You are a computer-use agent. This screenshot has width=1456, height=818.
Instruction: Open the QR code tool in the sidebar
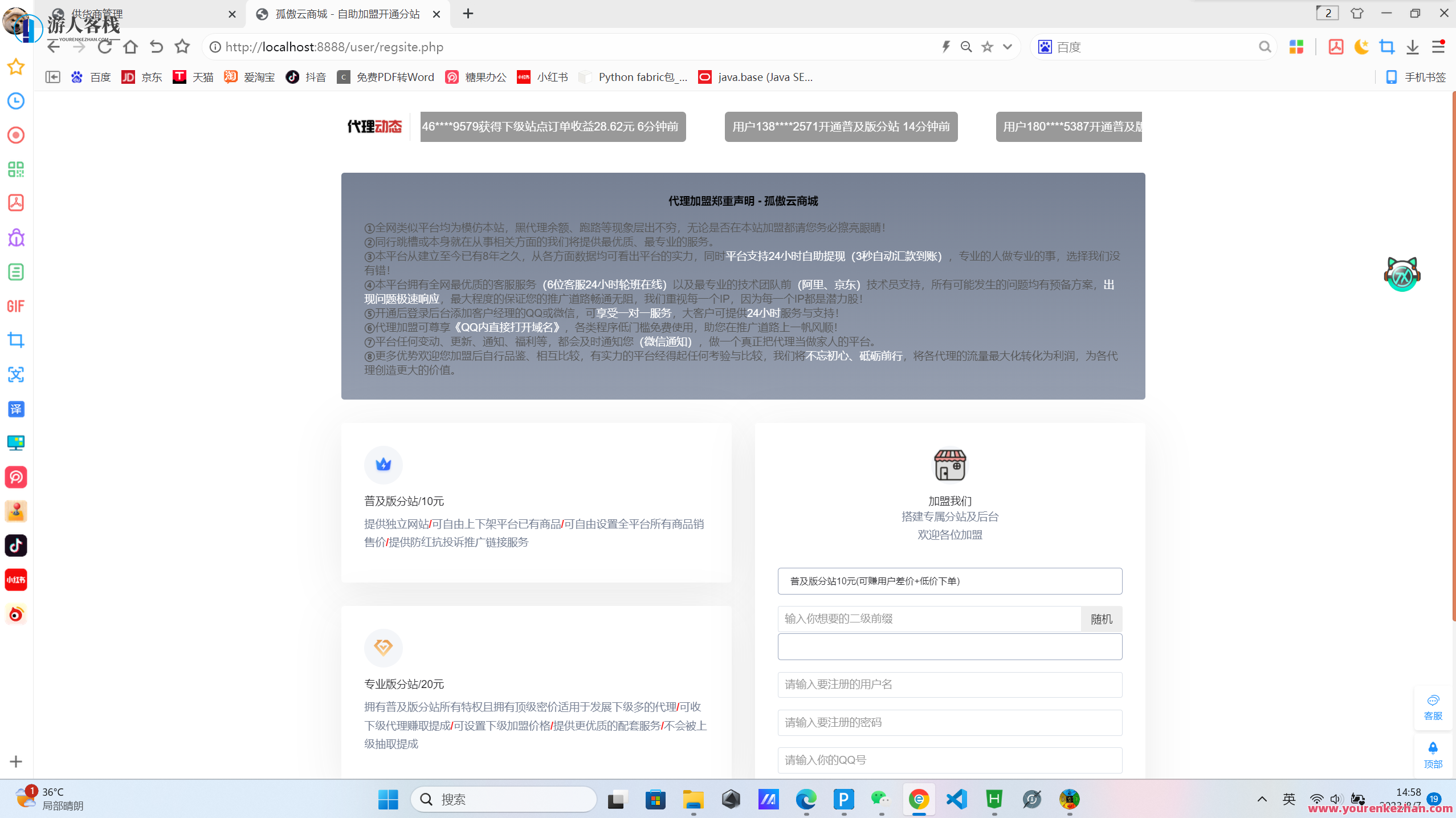point(16,169)
